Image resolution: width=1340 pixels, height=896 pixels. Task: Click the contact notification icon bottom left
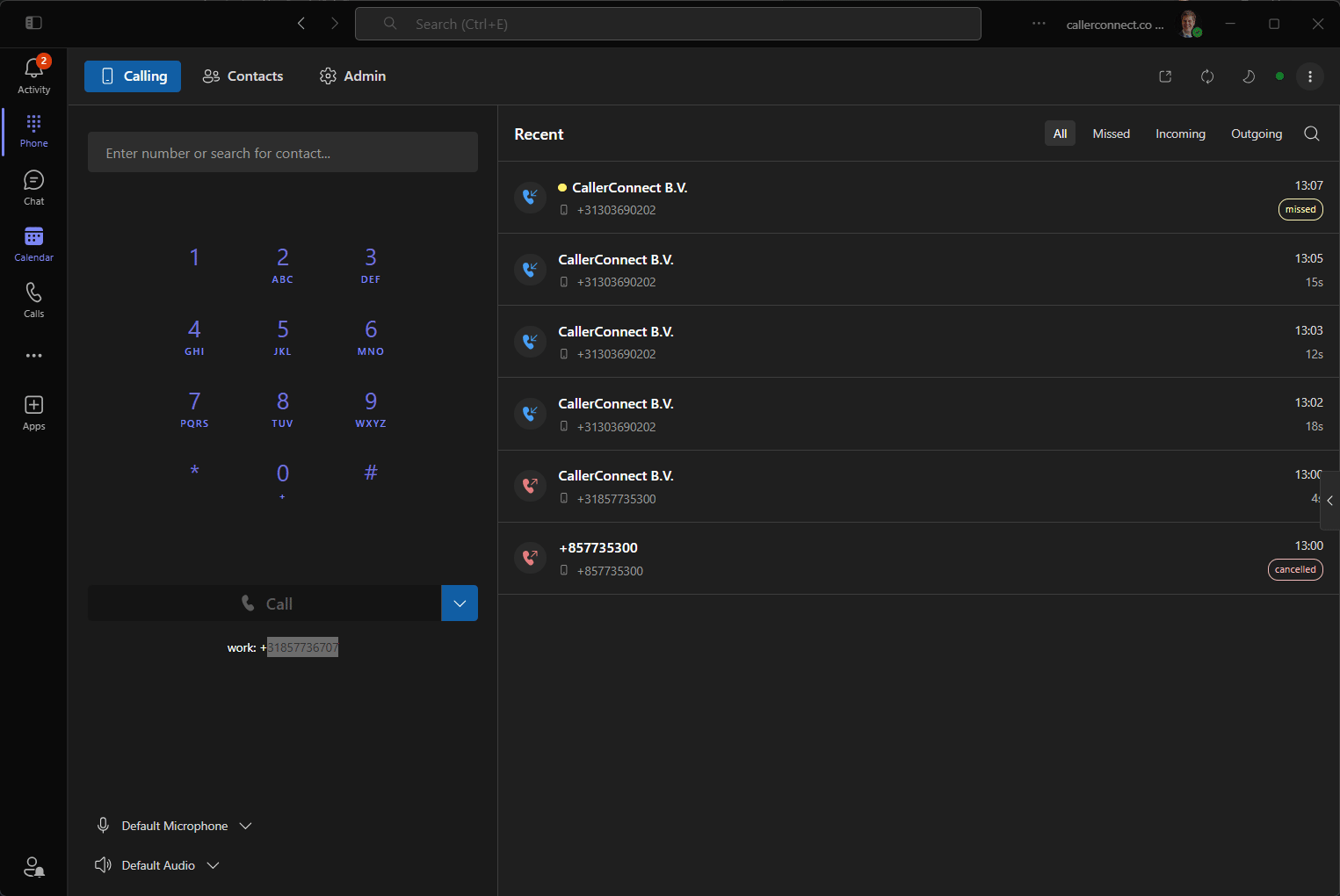tap(33, 867)
